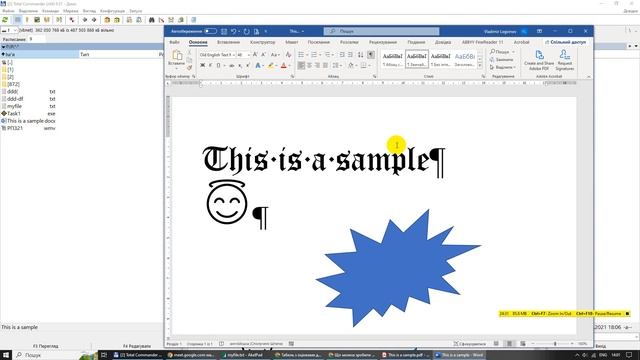Click the Justify alignment icon

point(325,65)
